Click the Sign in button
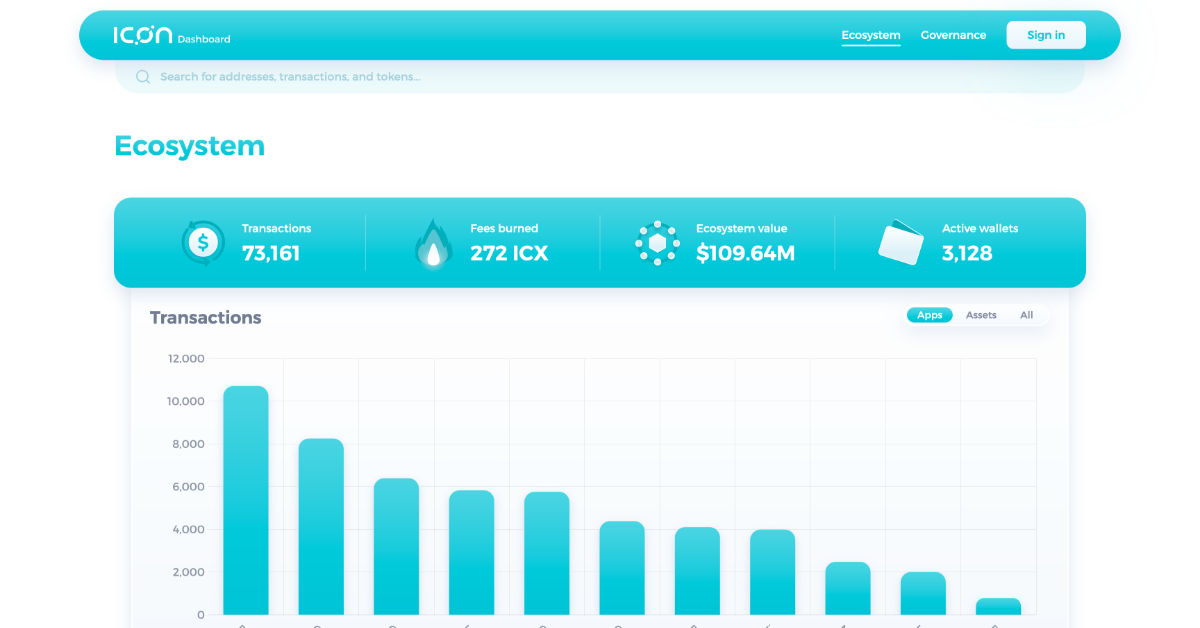 (x=1046, y=35)
